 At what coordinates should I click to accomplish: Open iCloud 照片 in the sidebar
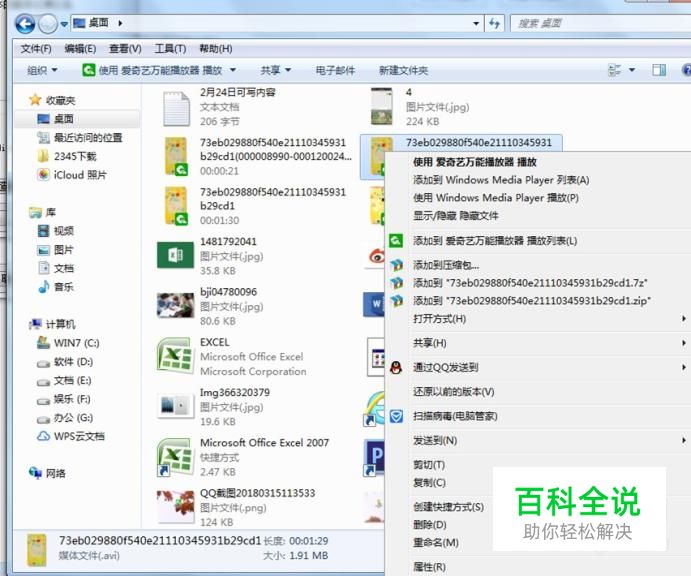click(x=72, y=175)
